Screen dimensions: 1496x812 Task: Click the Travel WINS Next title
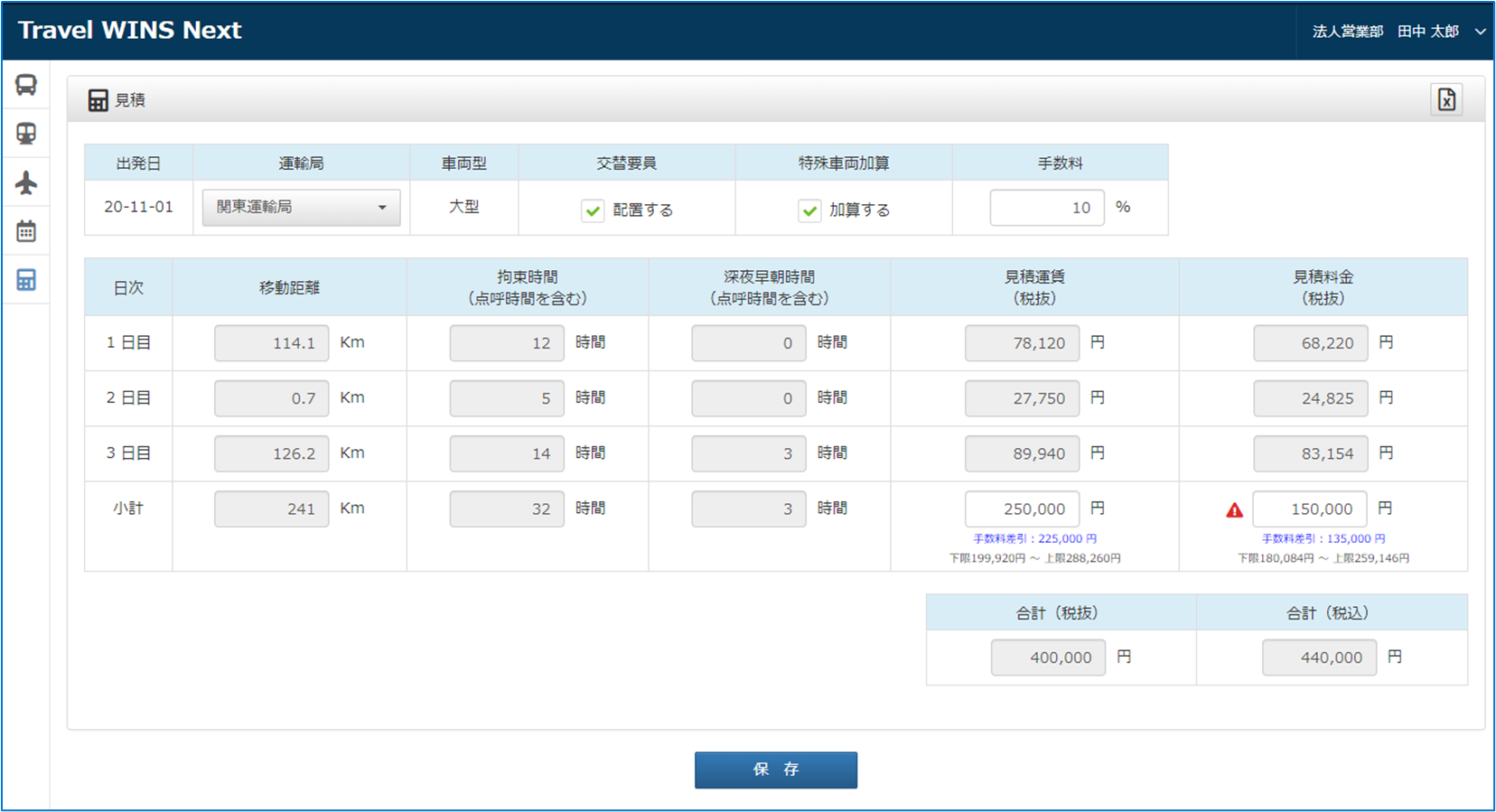point(130,31)
